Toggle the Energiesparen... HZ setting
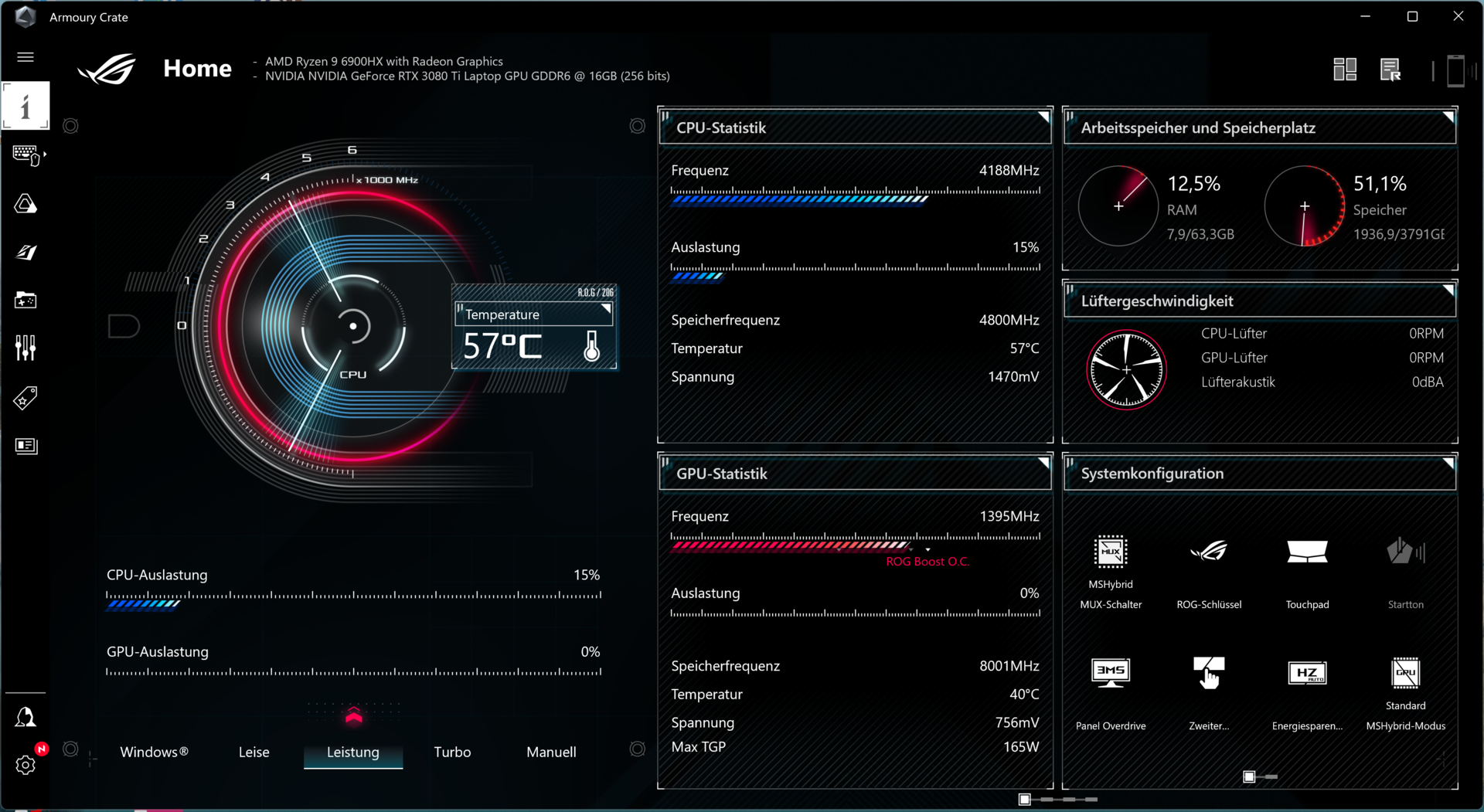Viewport: 1484px width, 812px height. click(x=1307, y=673)
